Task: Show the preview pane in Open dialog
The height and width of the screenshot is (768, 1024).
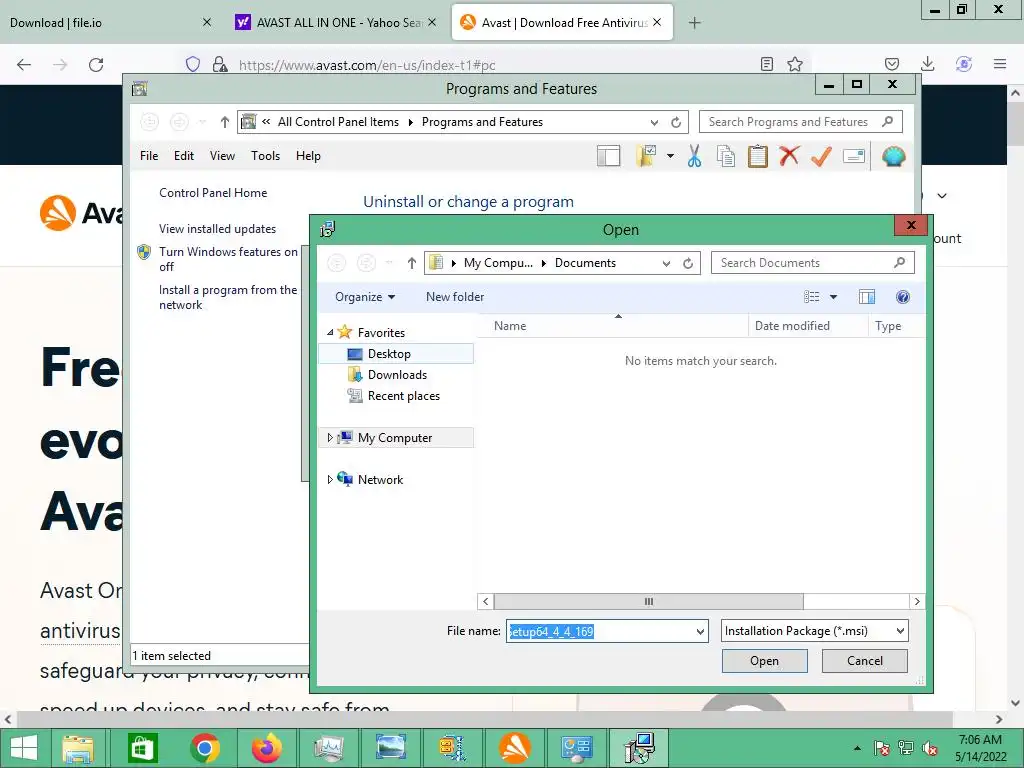Action: 867,297
